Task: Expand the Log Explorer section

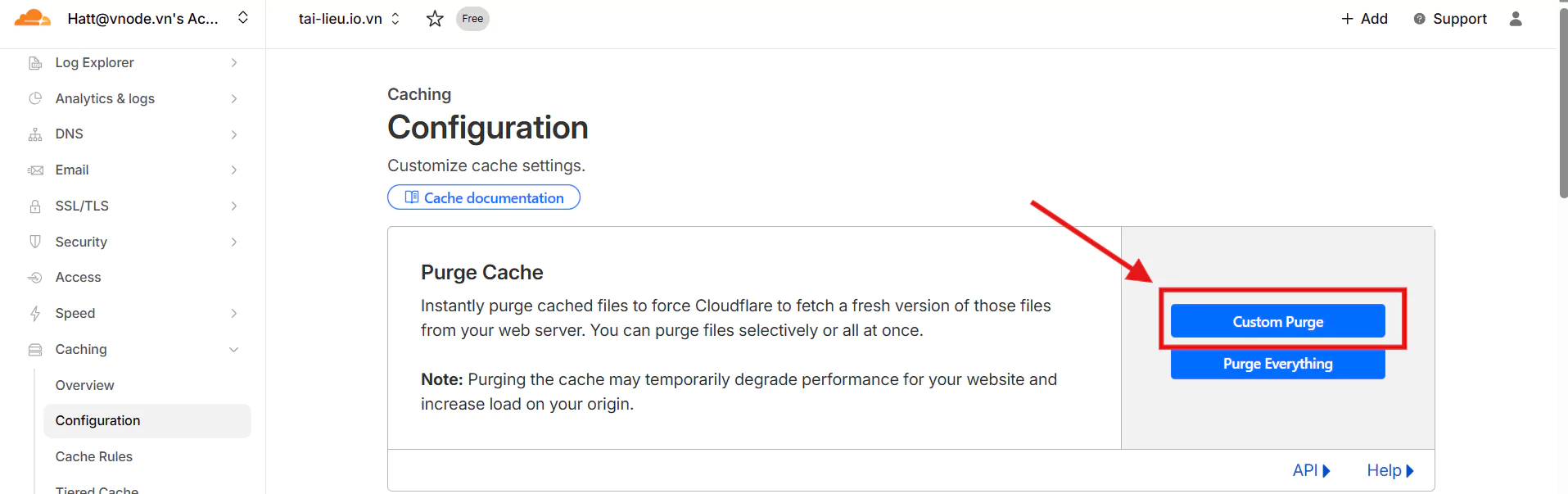Action: pos(233,63)
